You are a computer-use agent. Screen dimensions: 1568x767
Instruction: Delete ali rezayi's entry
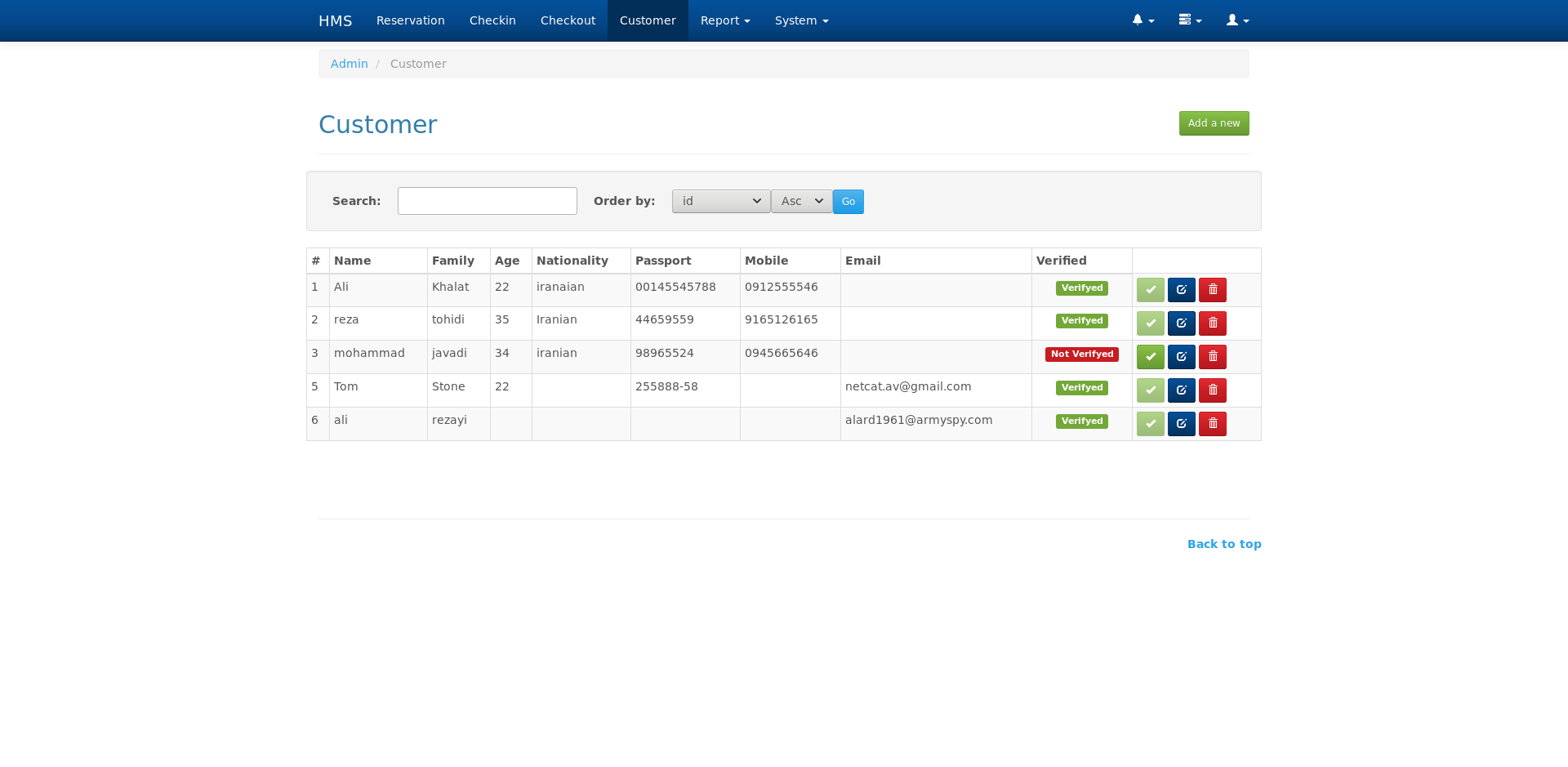coord(1212,423)
